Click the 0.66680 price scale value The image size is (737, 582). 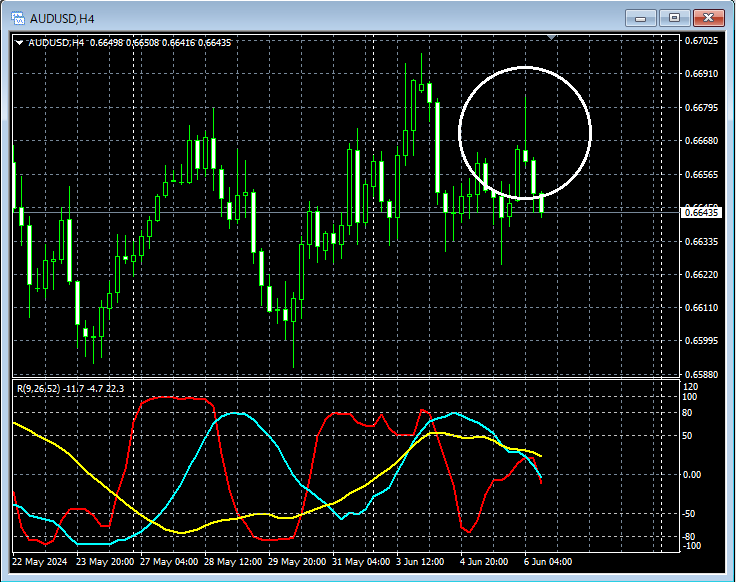tap(701, 141)
